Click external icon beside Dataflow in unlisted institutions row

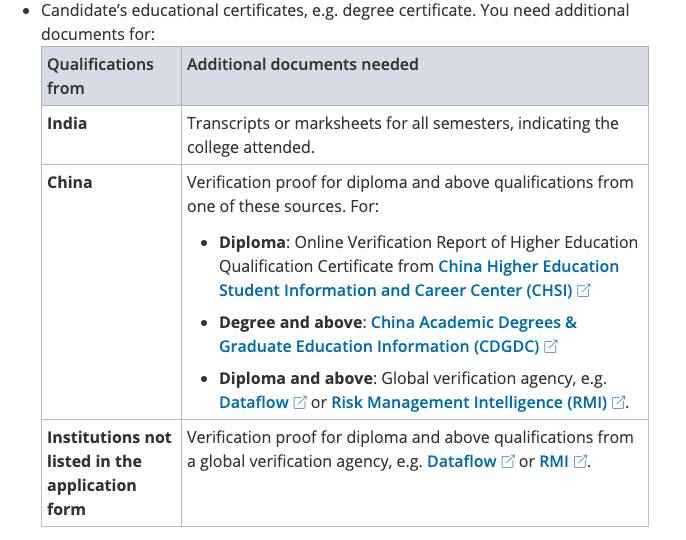pos(508,462)
